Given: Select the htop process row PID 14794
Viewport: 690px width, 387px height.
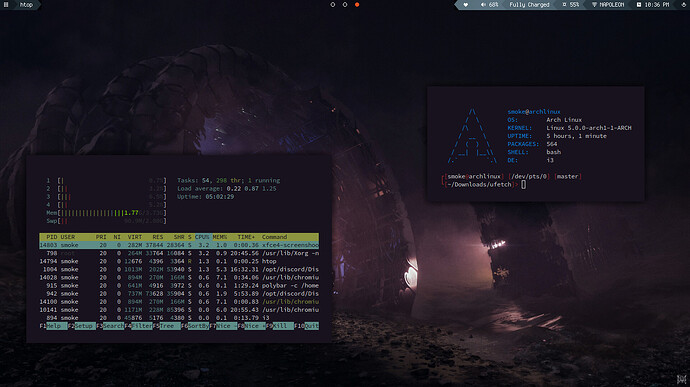Looking at the screenshot, I should (179, 261).
